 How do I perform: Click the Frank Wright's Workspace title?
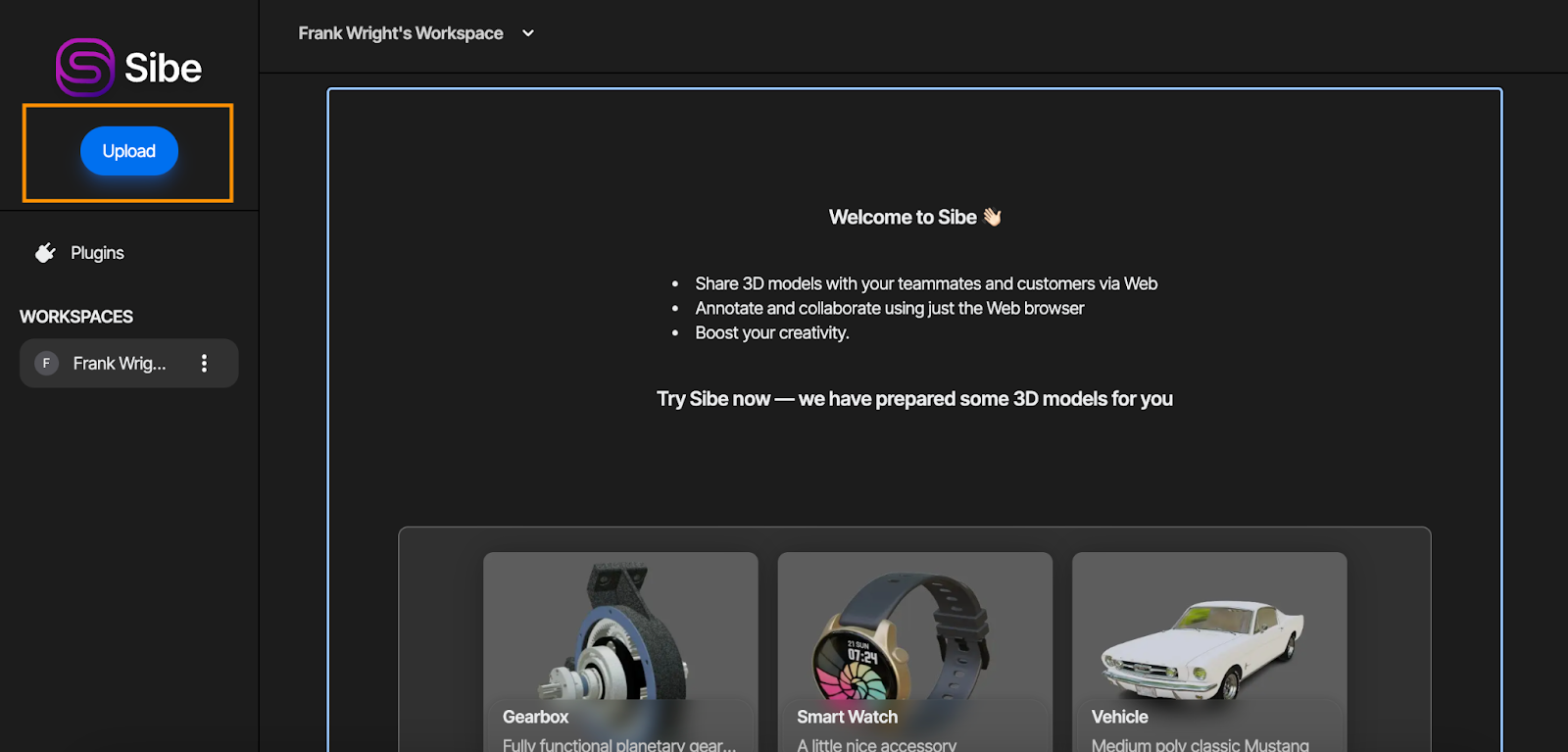click(401, 33)
